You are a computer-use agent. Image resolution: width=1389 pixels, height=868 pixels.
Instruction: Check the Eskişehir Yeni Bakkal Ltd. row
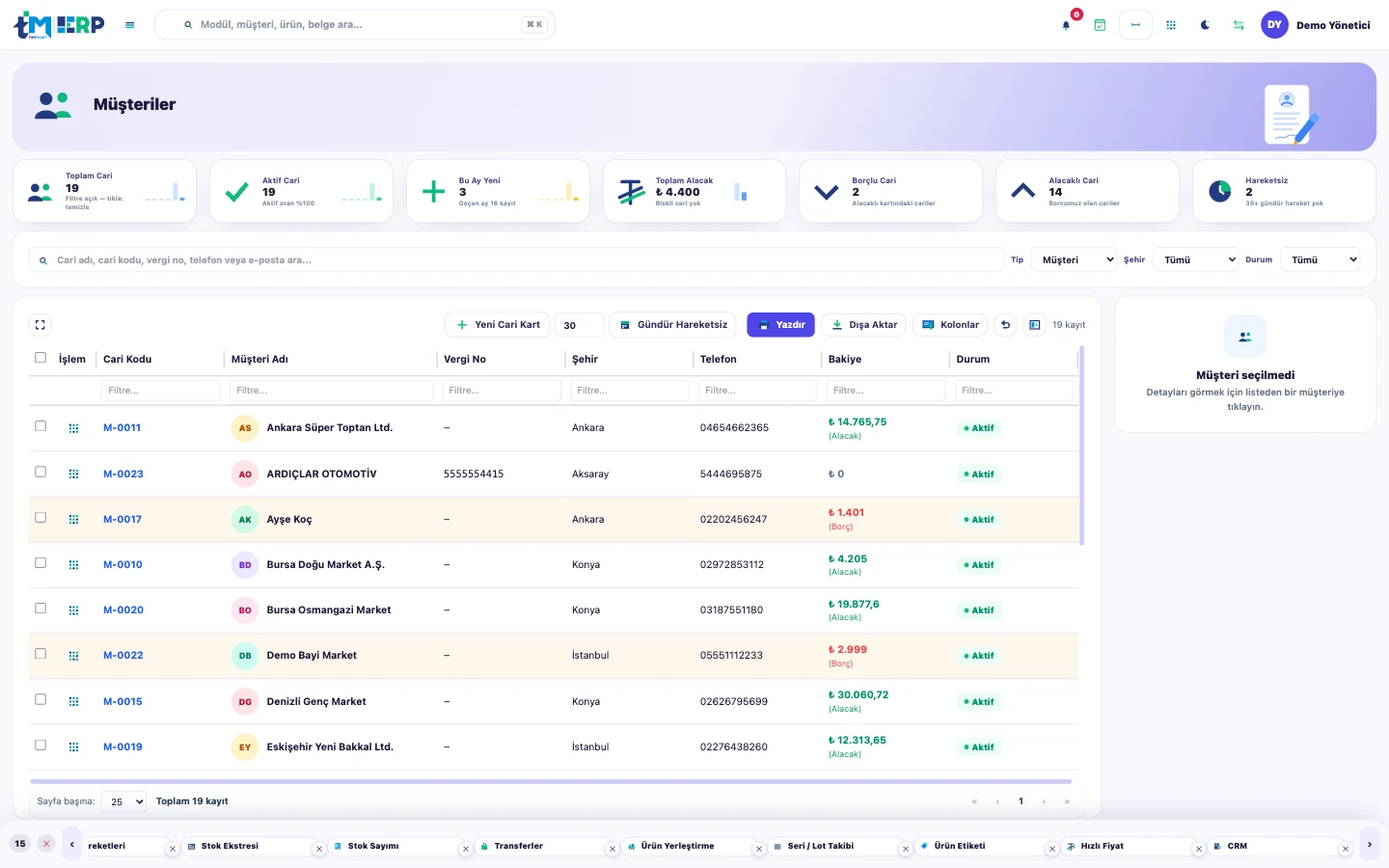tap(41, 746)
